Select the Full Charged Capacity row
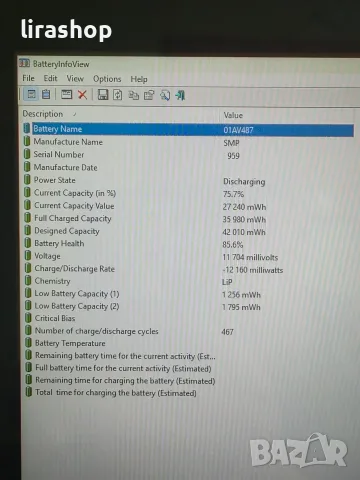 (x=188, y=219)
